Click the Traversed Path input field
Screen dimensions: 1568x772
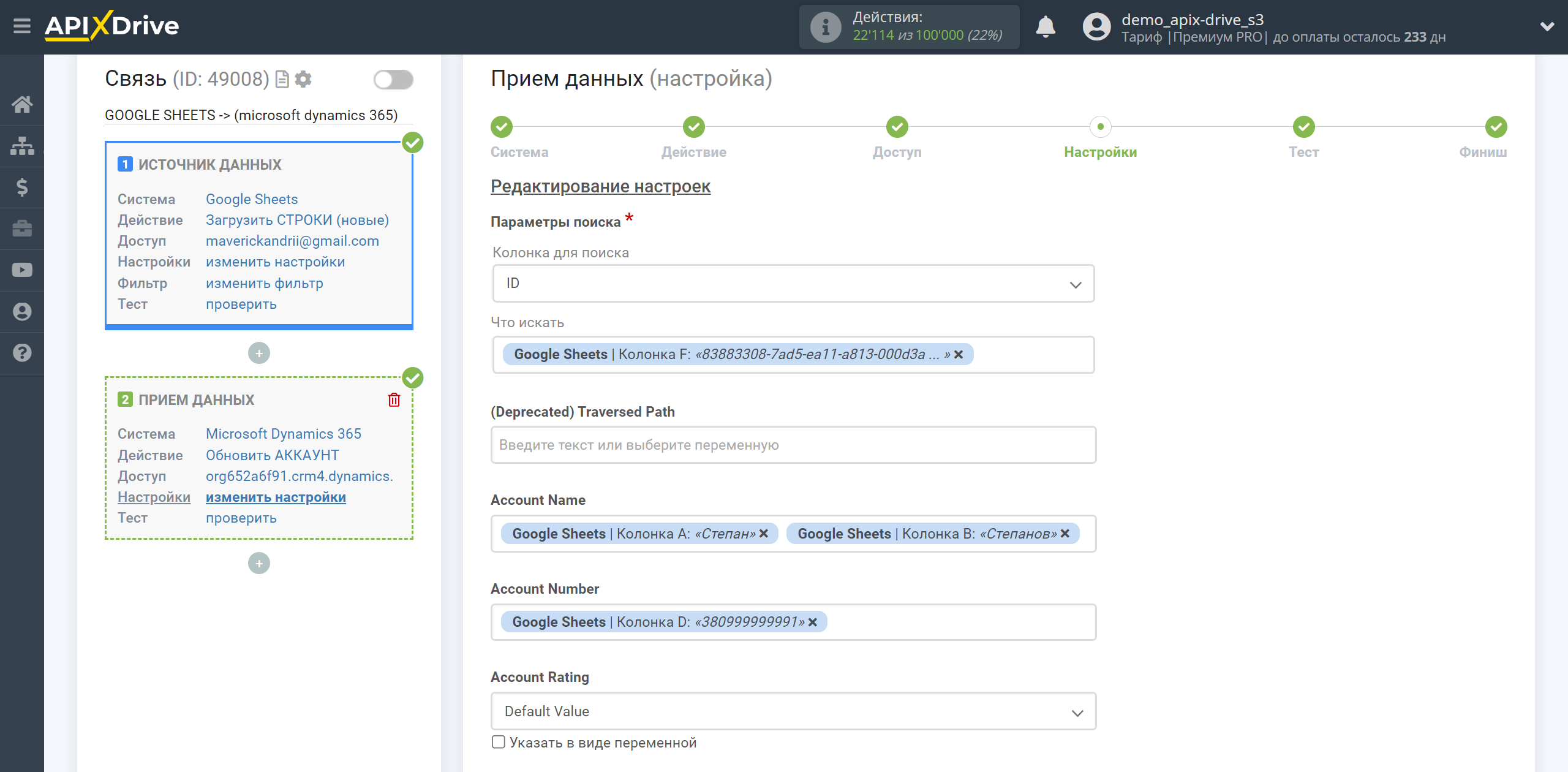coord(793,445)
